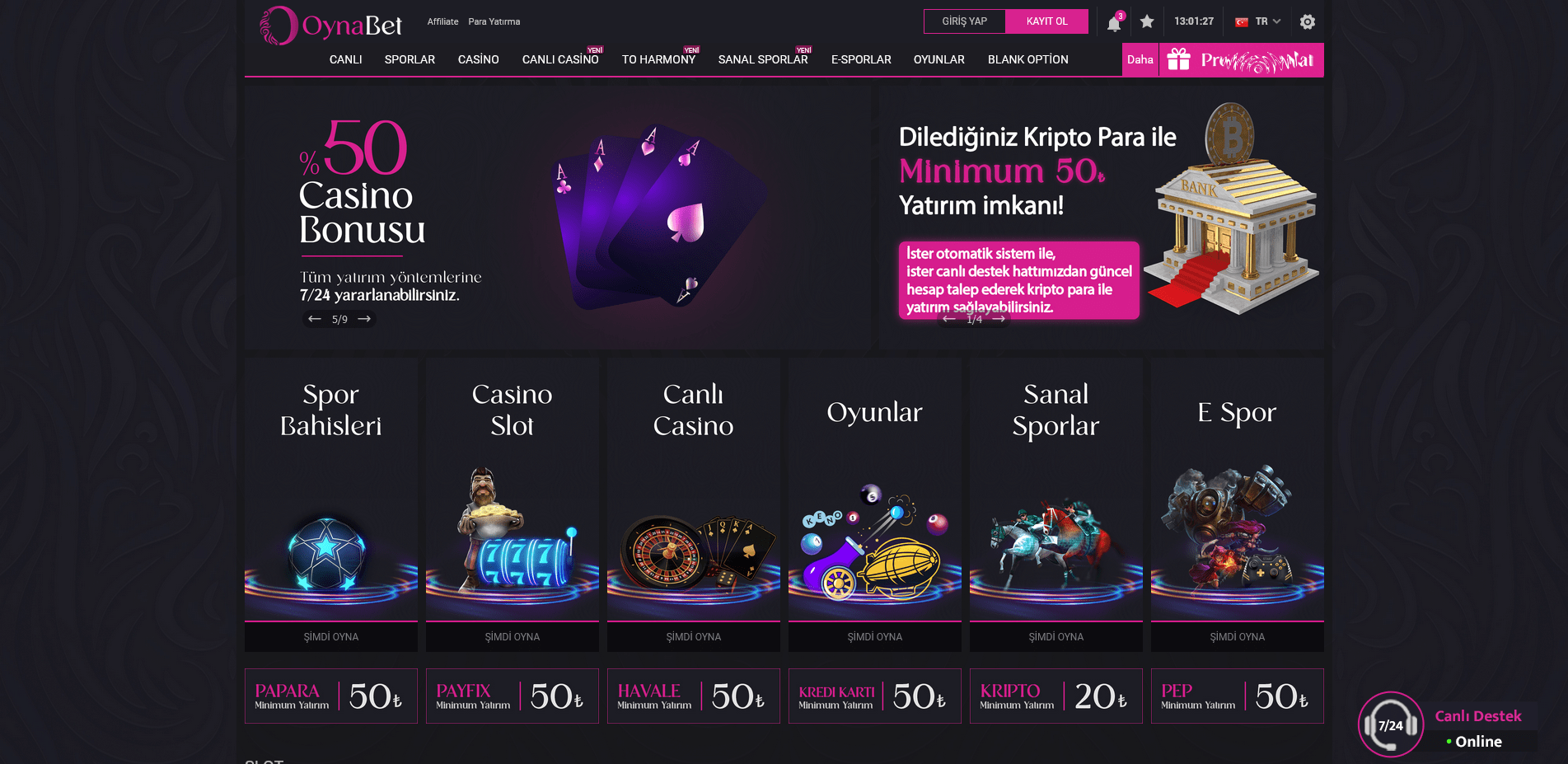Image resolution: width=1568 pixels, height=764 pixels.
Task: Go to next casino bonus slide arrow
Action: 364,319
